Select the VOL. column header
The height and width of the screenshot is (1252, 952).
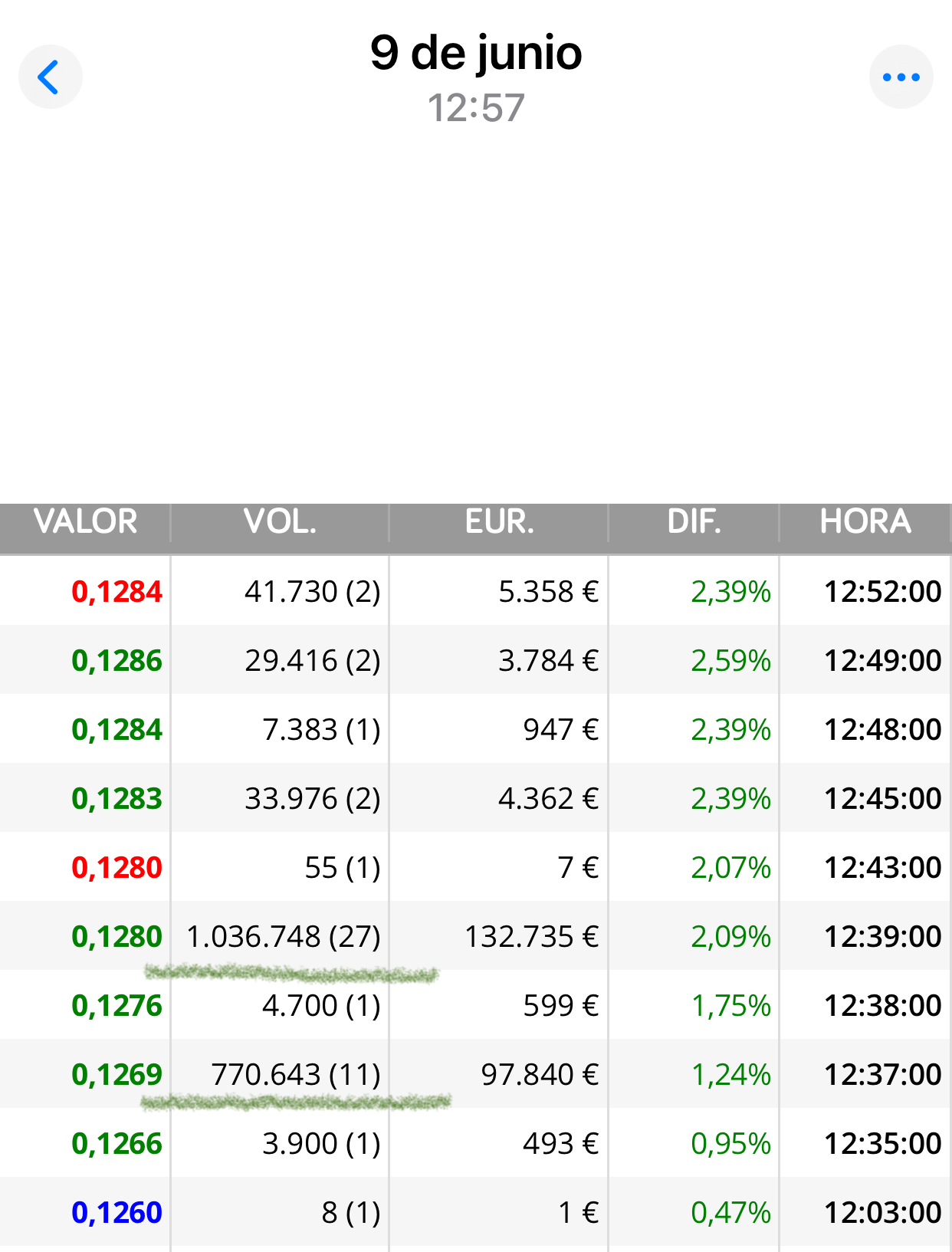pyautogui.click(x=280, y=521)
